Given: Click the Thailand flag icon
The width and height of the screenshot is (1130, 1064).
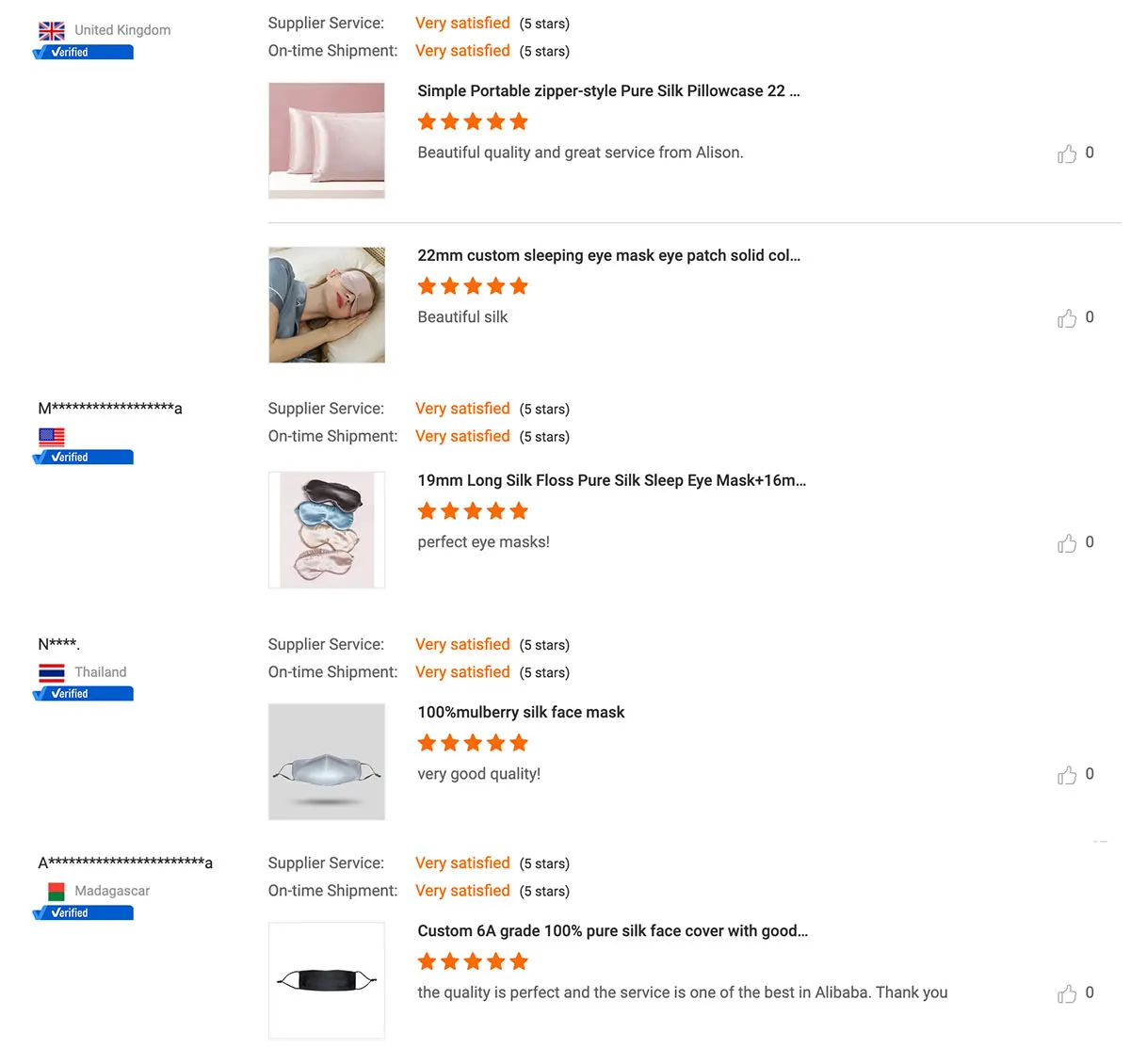Looking at the screenshot, I should click(52, 672).
